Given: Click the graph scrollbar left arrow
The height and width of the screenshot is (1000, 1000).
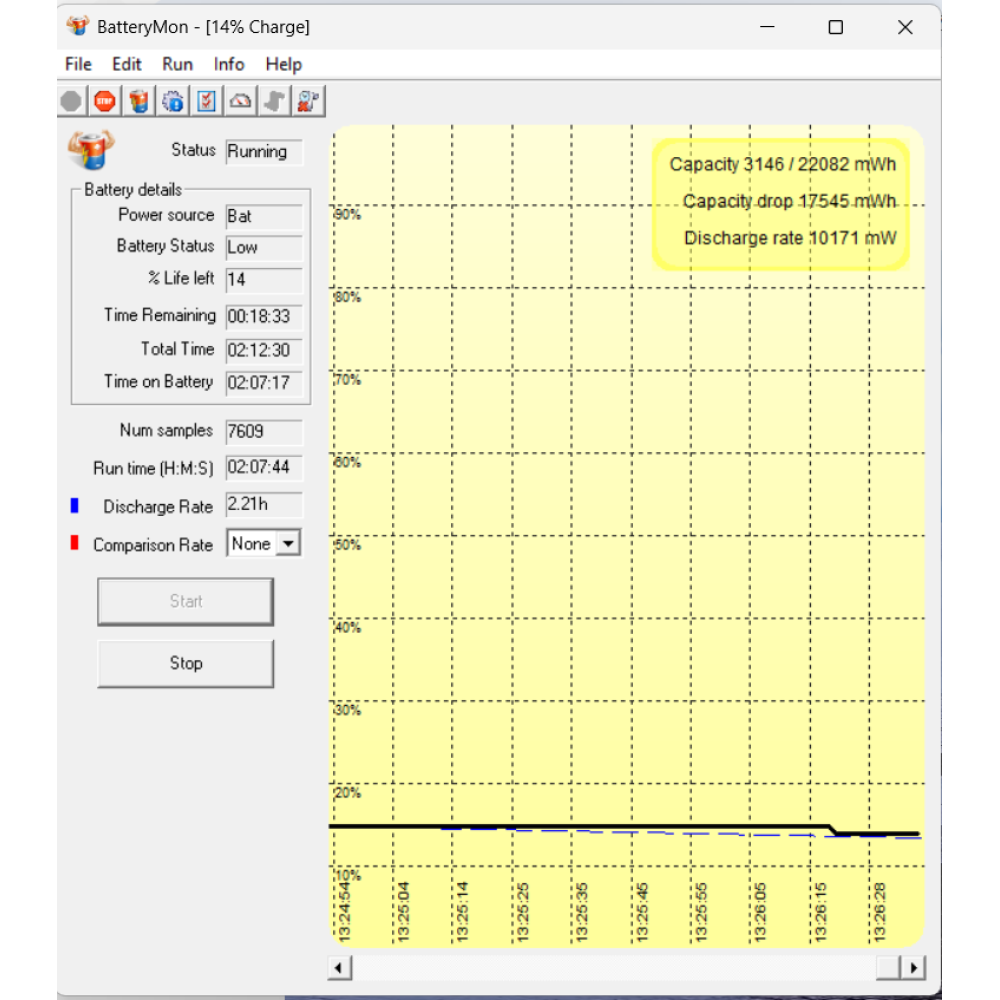Looking at the screenshot, I should pyautogui.click(x=339, y=968).
